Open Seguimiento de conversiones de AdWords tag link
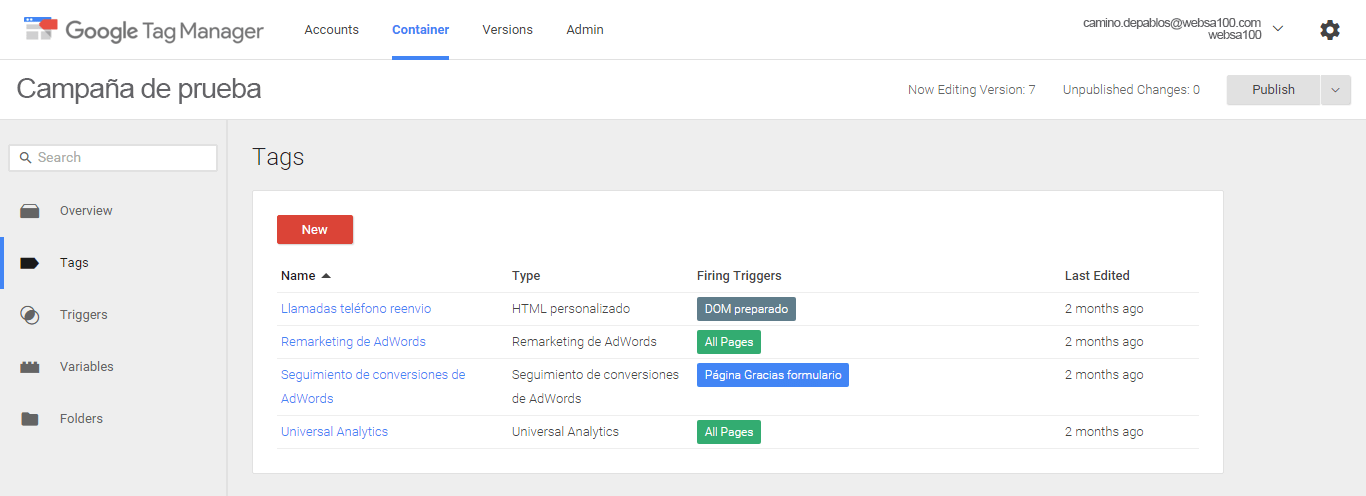1366x496 pixels. [373, 387]
